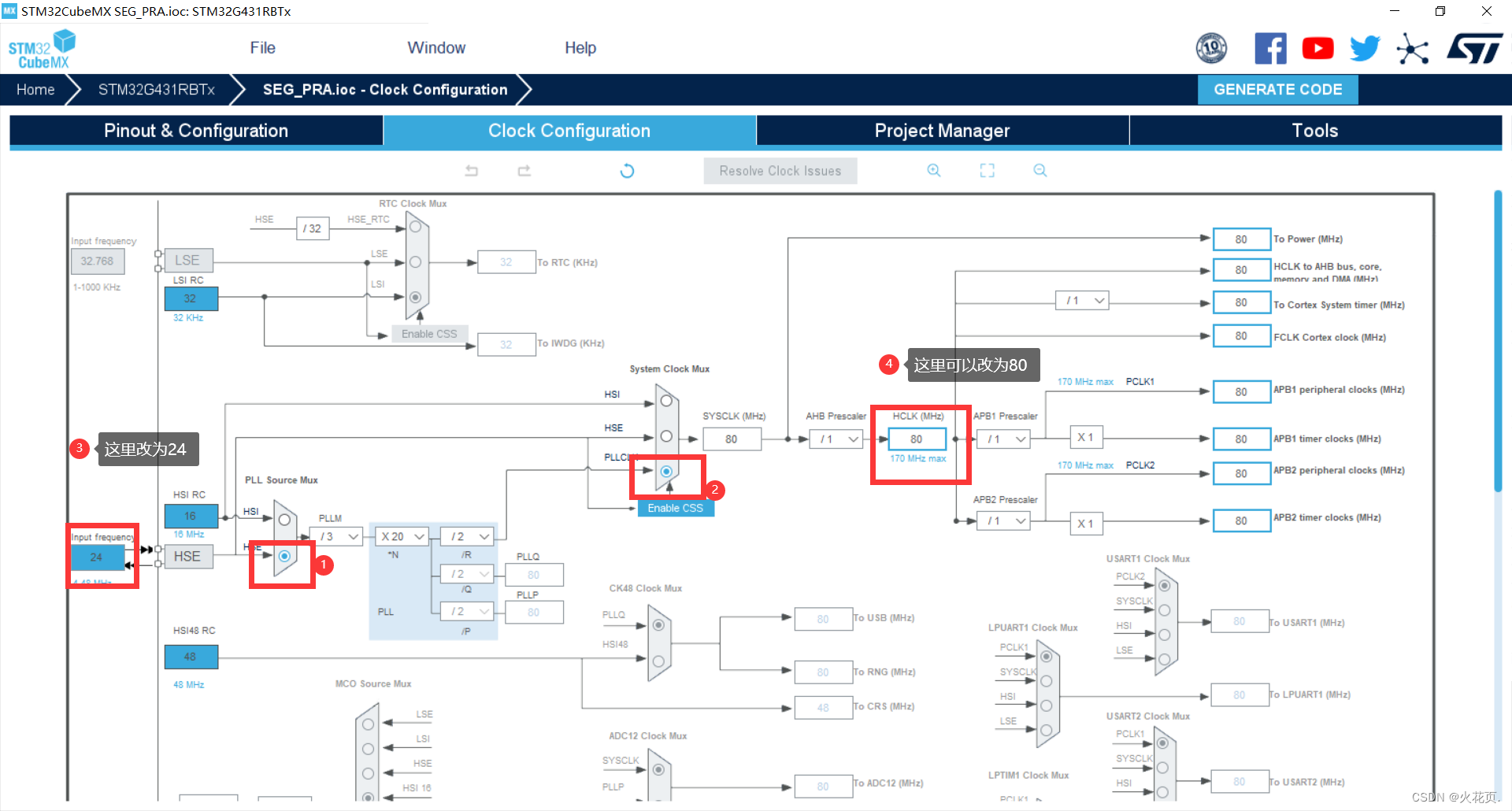Click the ST community network icon
1512x811 pixels.
(1412, 49)
